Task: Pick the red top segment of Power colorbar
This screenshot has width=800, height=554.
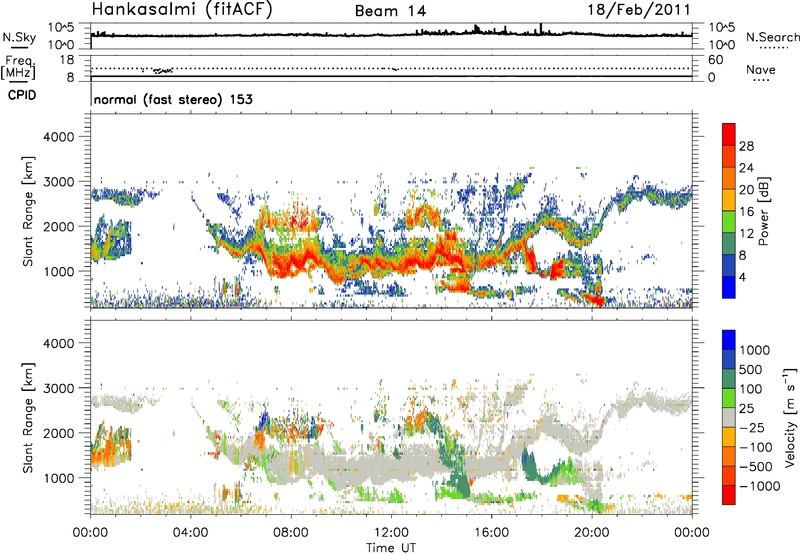Action: point(729,134)
